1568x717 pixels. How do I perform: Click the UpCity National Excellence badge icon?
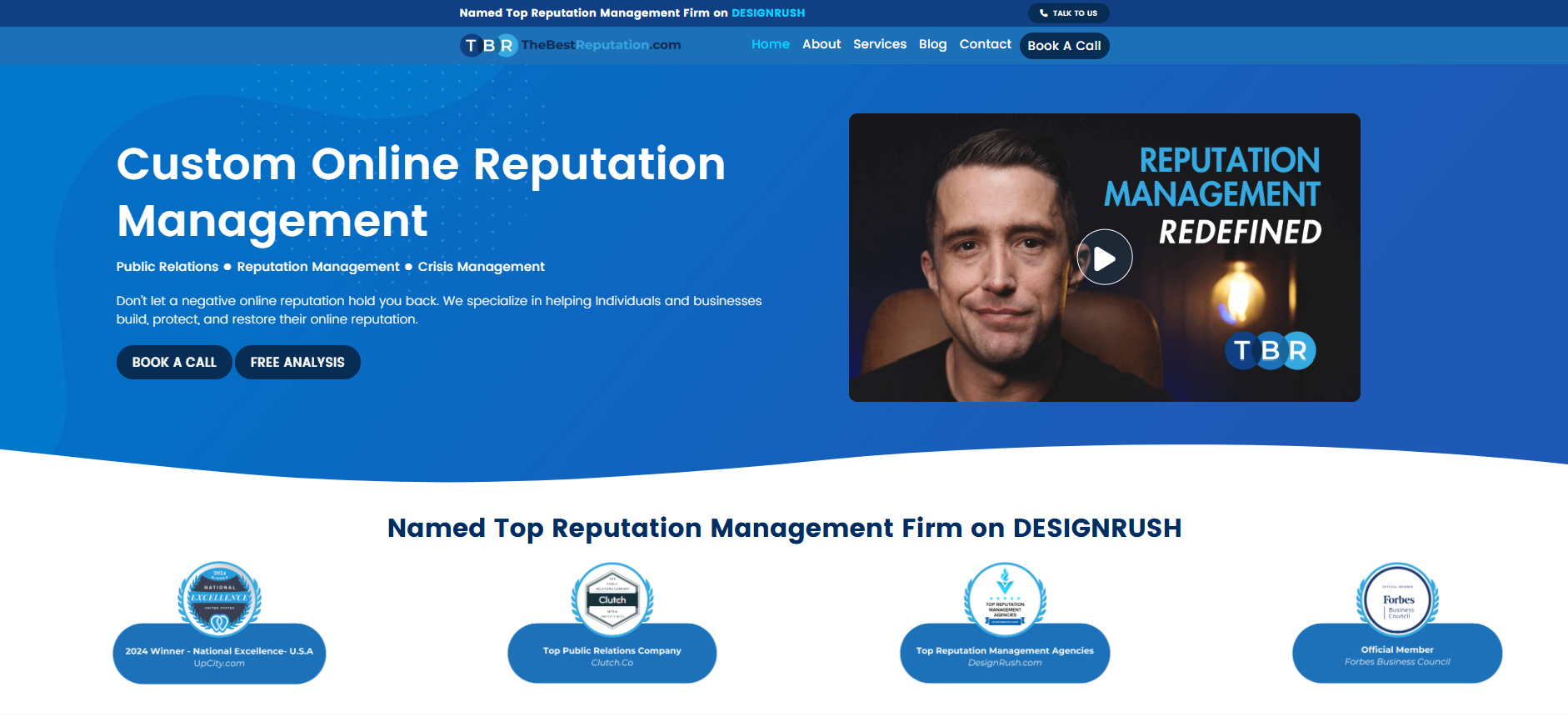click(x=219, y=599)
